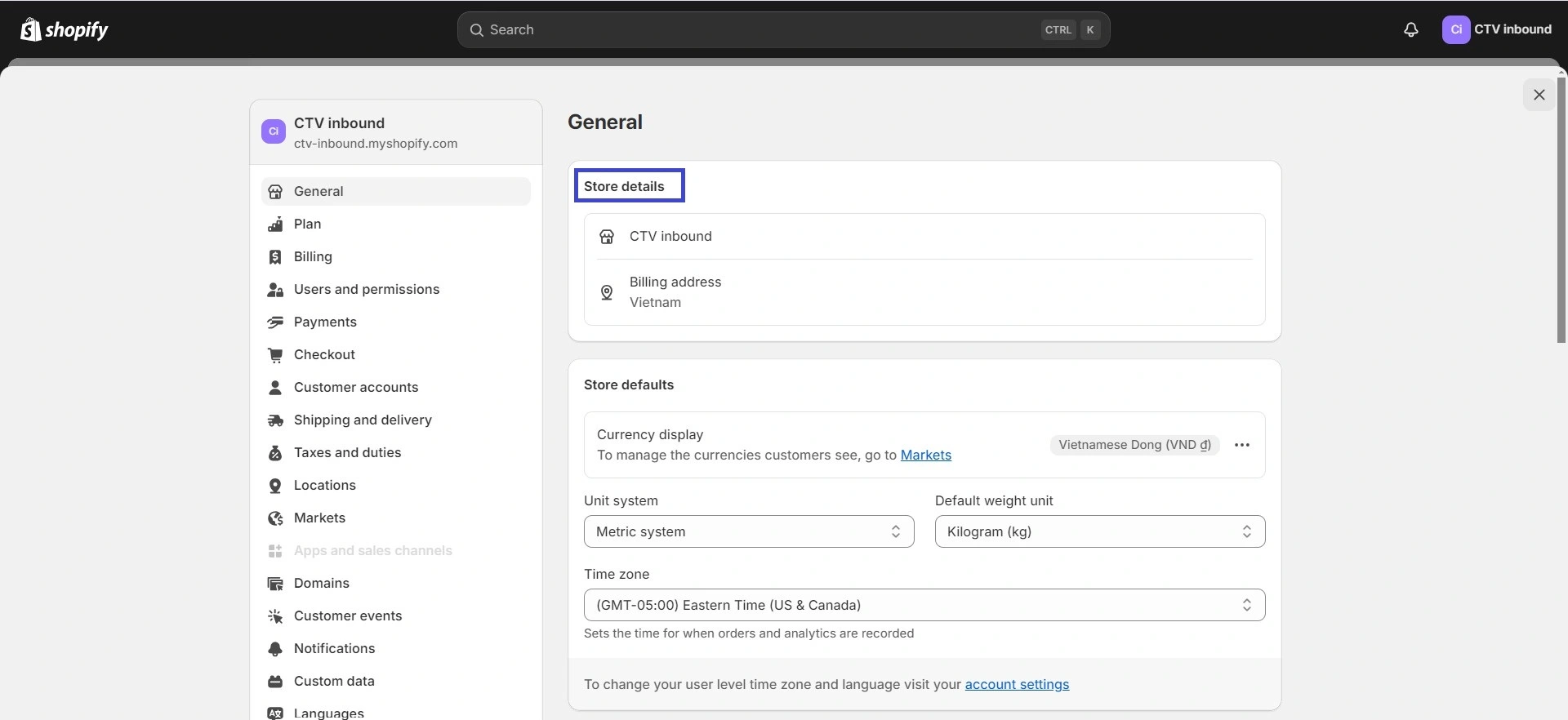Focus the Search field in the top bar
1568x720 pixels.
[783, 29]
